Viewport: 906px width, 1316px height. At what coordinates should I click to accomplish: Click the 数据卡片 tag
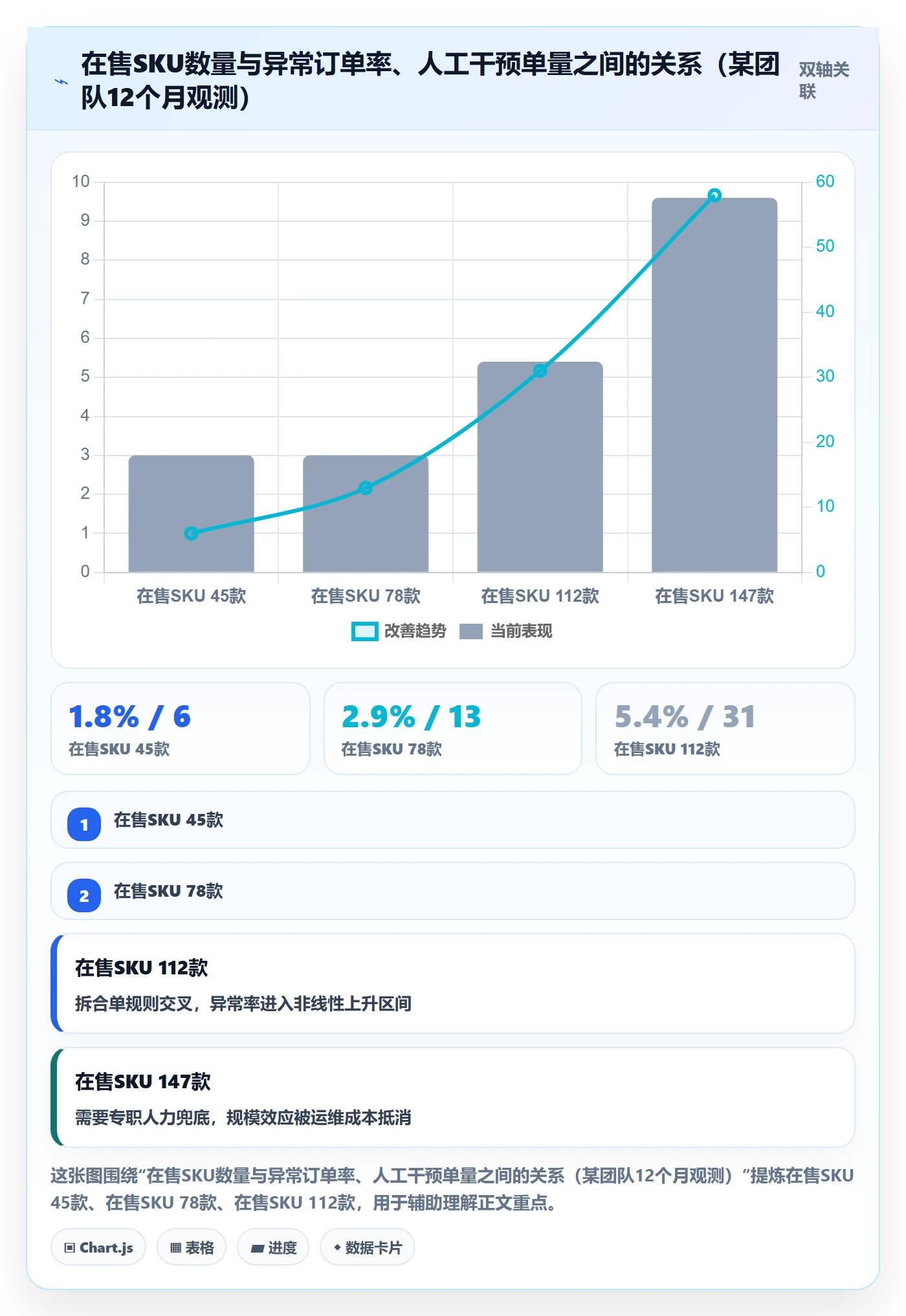click(x=368, y=1247)
